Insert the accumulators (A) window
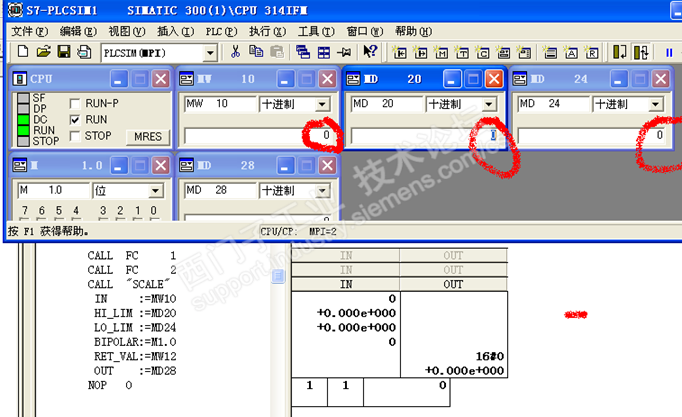This screenshot has height=417, width=682. (571, 53)
